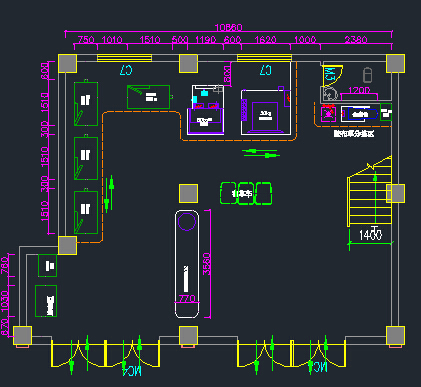
Task: Select the left C7 window label
Action: pos(126,70)
